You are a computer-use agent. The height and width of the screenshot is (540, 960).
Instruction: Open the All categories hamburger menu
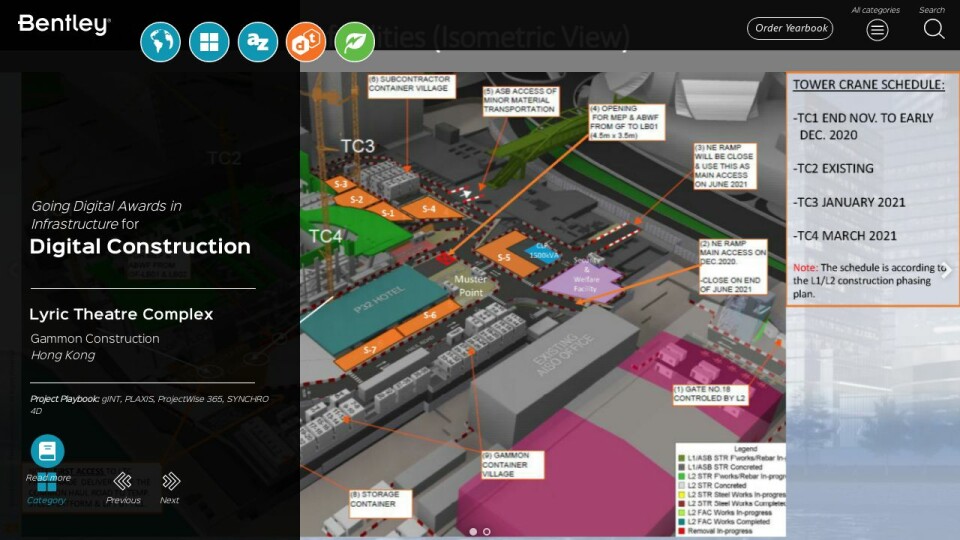877,29
